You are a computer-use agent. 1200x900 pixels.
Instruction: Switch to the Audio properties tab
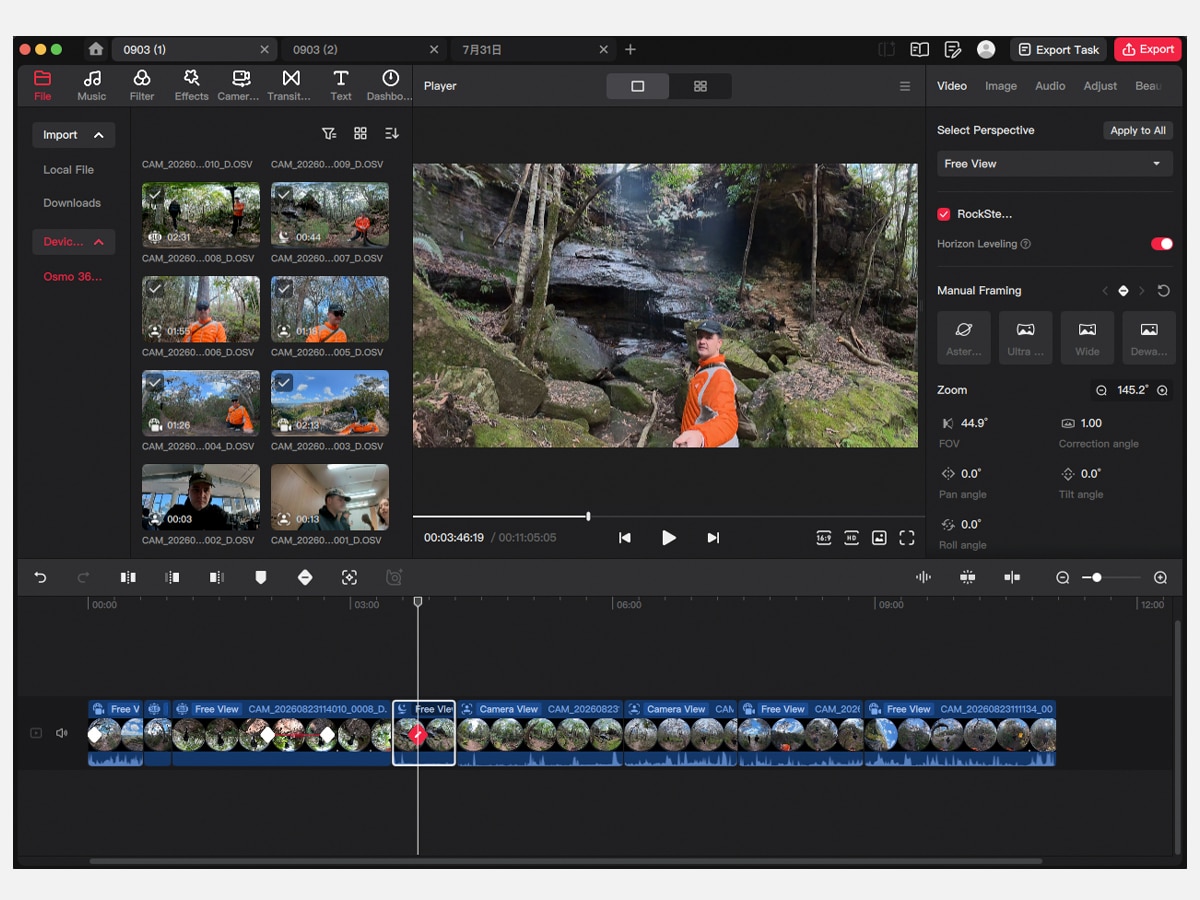pyautogui.click(x=1050, y=86)
